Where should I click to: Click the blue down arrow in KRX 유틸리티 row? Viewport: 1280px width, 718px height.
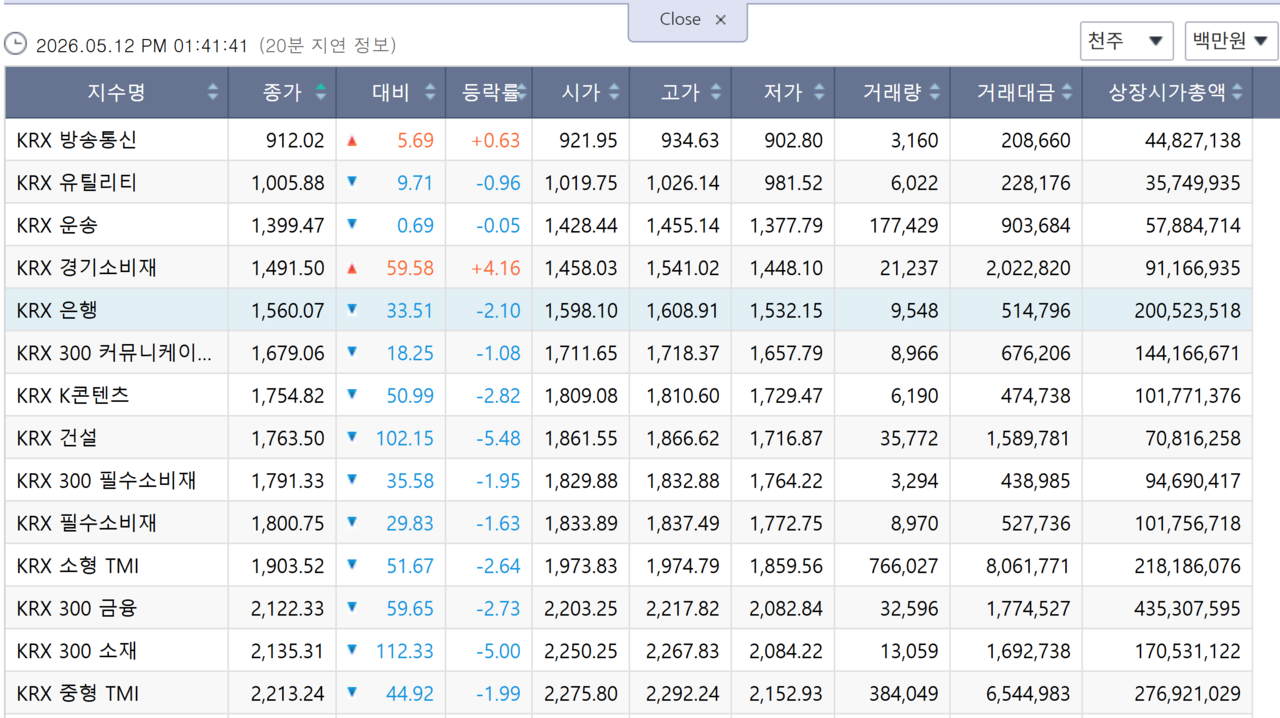352,182
